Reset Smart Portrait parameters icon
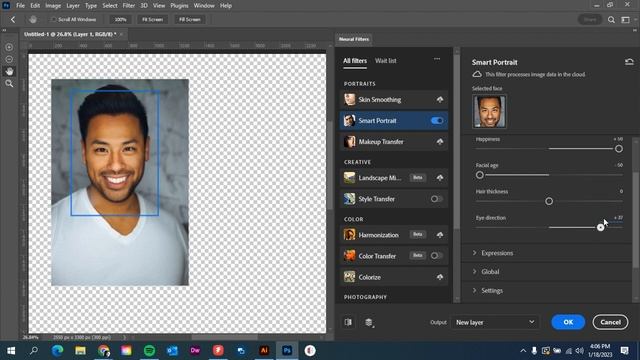 [x=629, y=62]
